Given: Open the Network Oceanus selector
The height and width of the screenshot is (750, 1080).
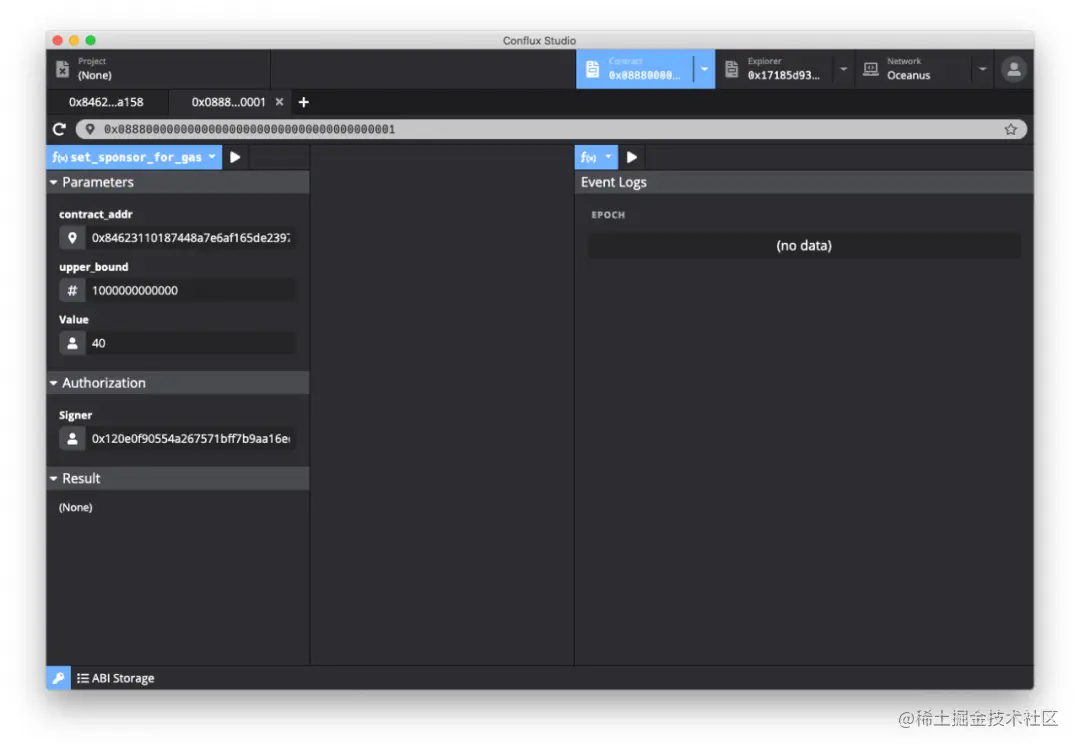Looking at the screenshot, I should coord(914,69).
